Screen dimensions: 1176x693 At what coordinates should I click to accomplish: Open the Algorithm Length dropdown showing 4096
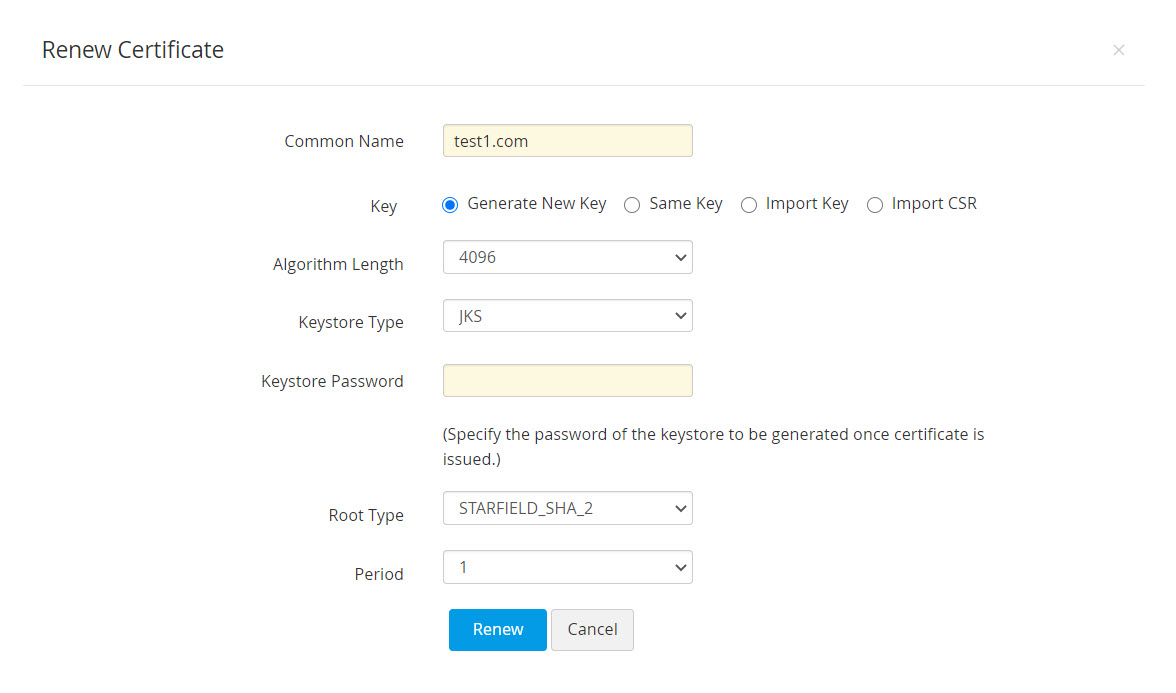[567, 257]
